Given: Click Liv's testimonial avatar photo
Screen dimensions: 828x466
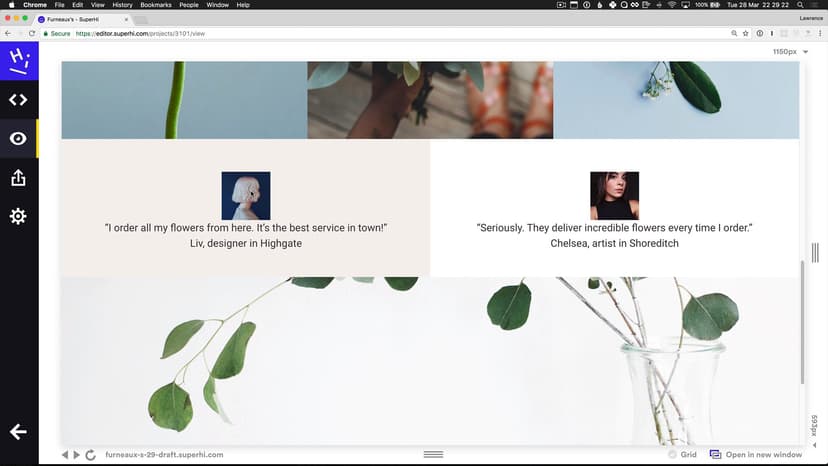Looking at the screenshot, I should coord(245,196).
